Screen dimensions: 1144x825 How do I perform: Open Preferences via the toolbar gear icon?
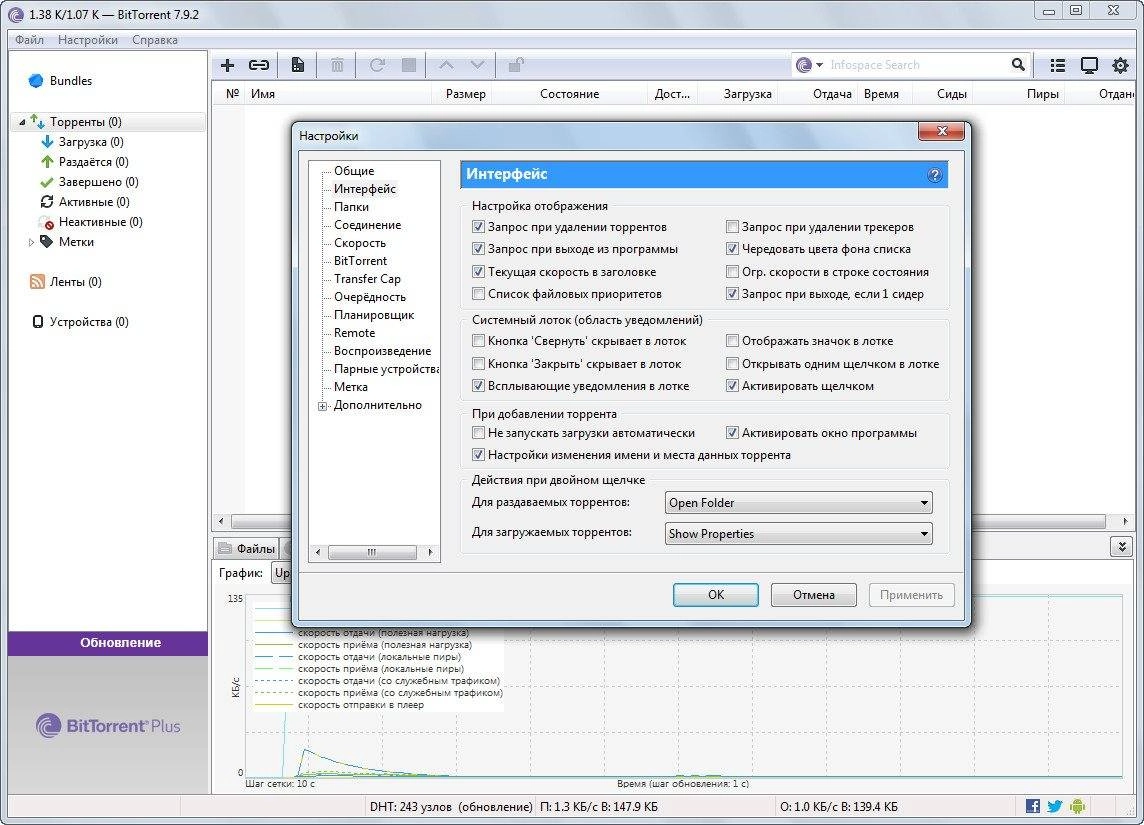click(1121, 66)
